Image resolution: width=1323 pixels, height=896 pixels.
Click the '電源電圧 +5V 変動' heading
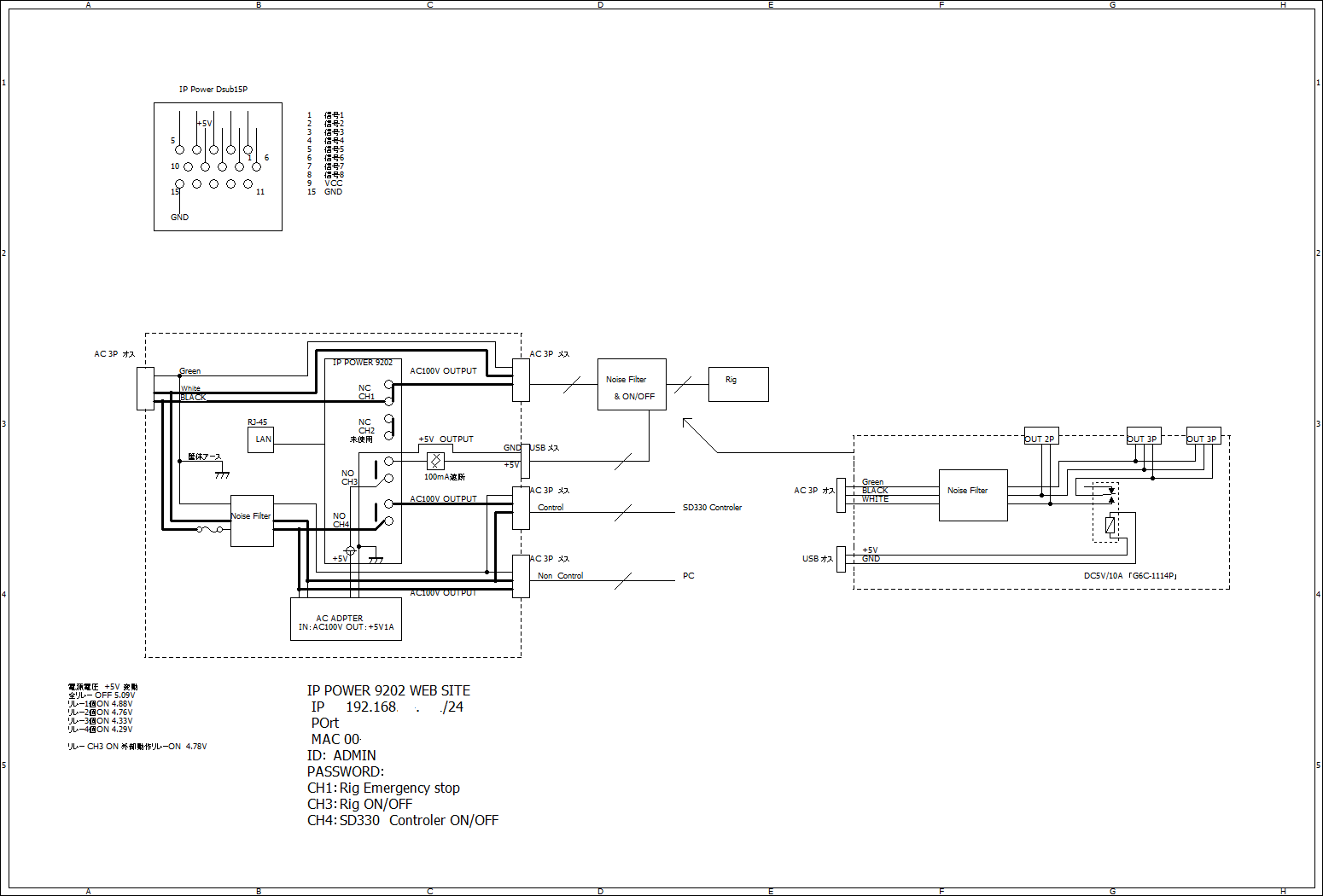click(x=102, y=687)
